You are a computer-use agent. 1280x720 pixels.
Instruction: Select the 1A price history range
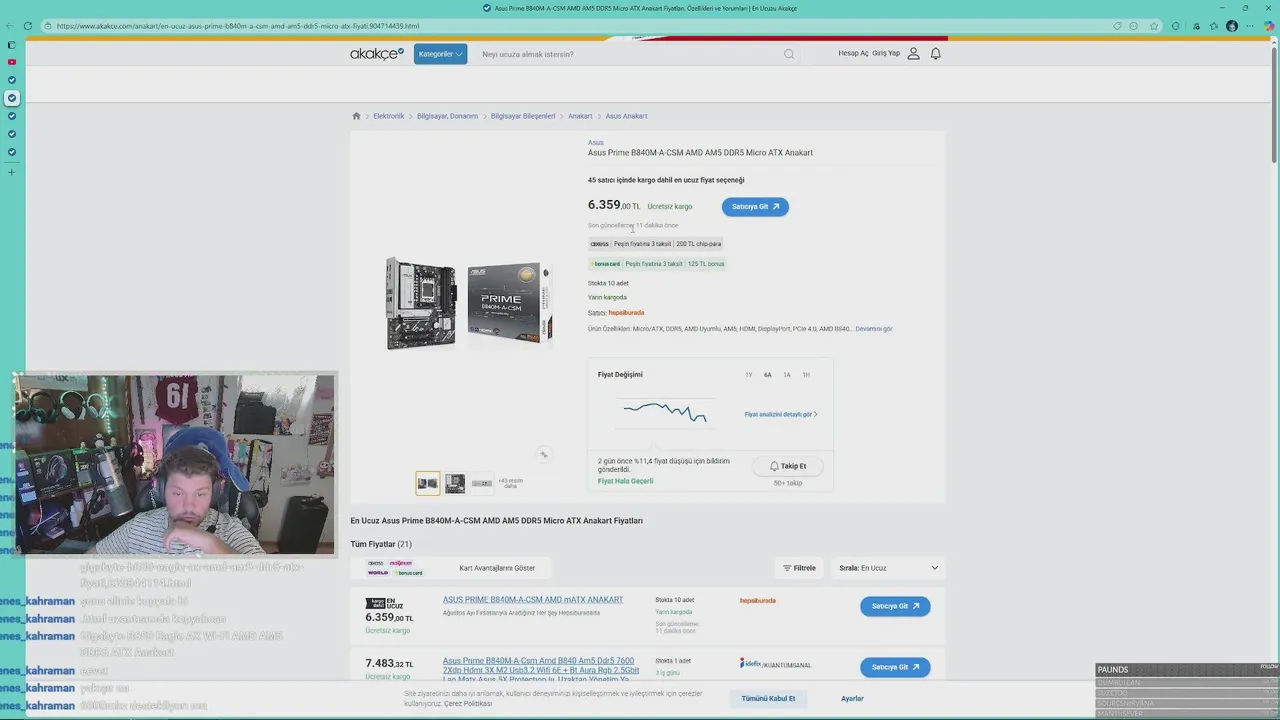pyautogui.click(x=787, y=375)
